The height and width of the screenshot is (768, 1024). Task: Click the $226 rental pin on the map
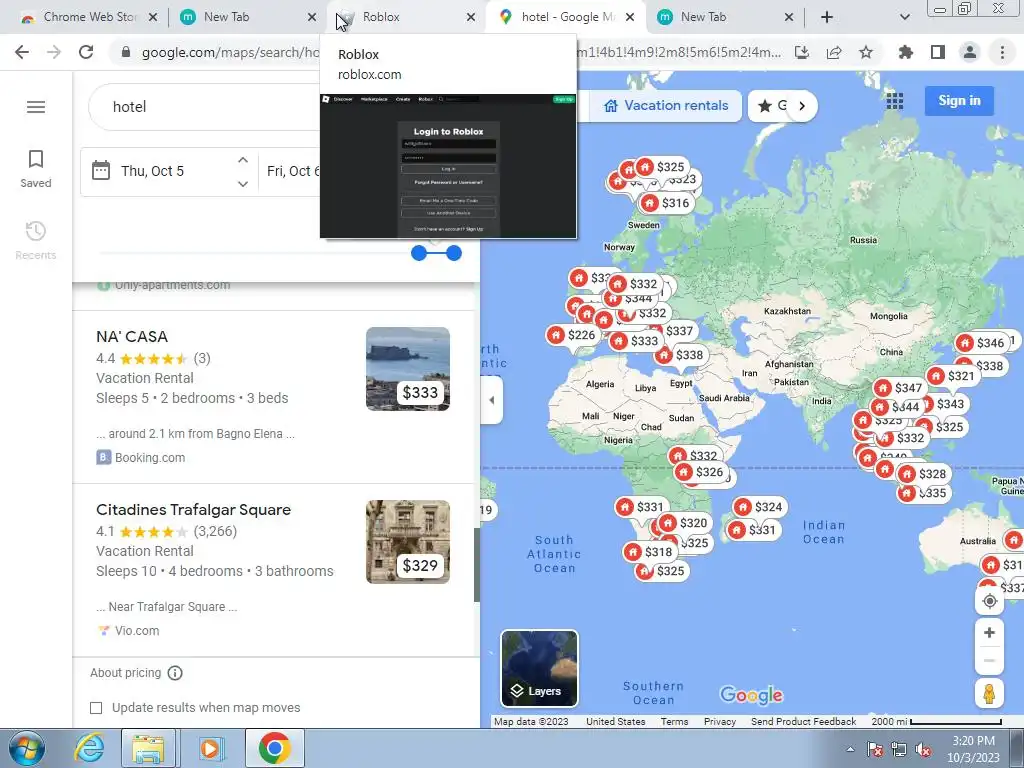pyautogui.click(x=573, y=335)
